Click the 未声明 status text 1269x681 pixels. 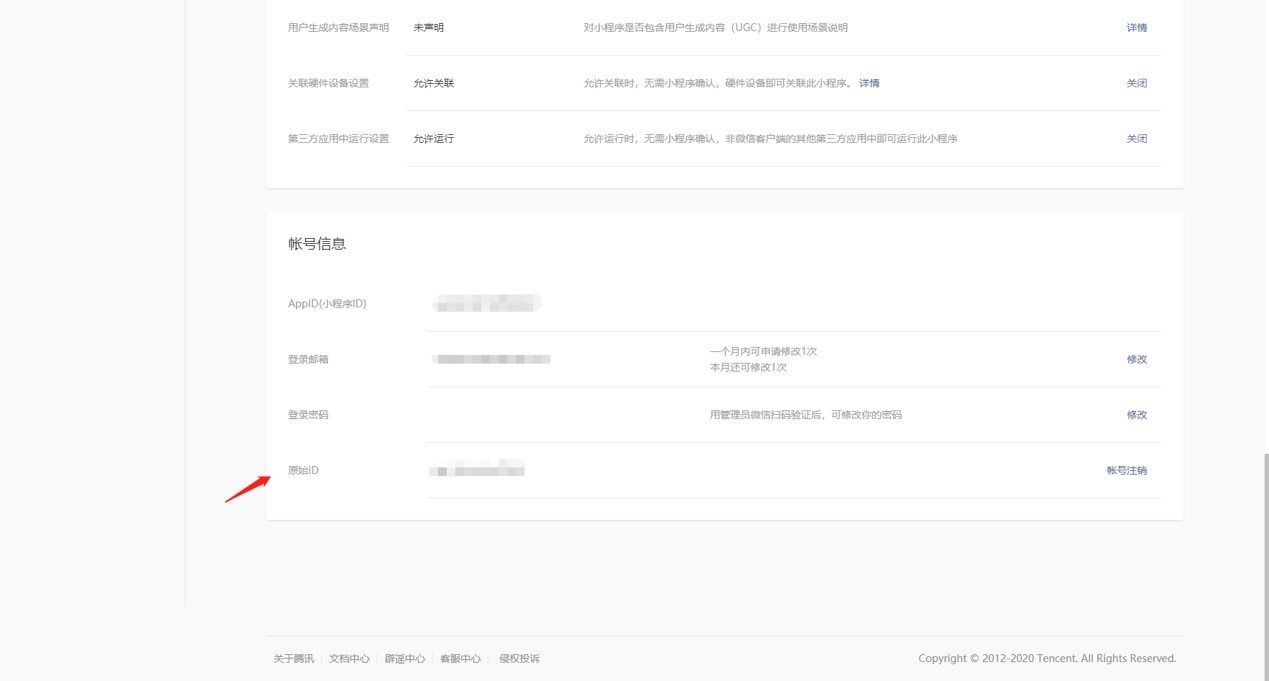(428, 28)
